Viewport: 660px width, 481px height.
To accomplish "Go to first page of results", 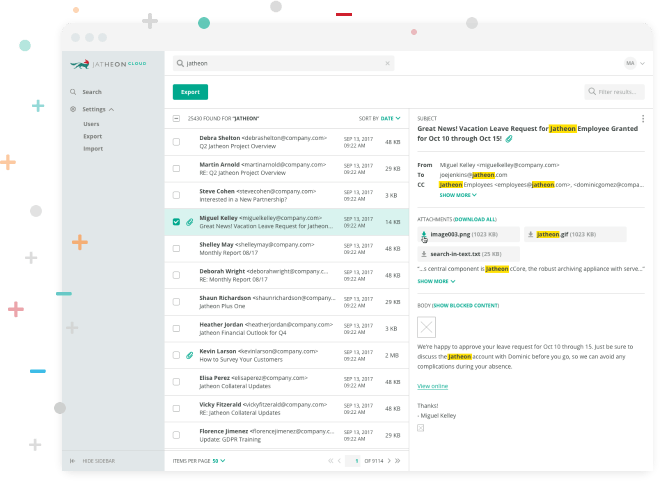I will (330, 461).
